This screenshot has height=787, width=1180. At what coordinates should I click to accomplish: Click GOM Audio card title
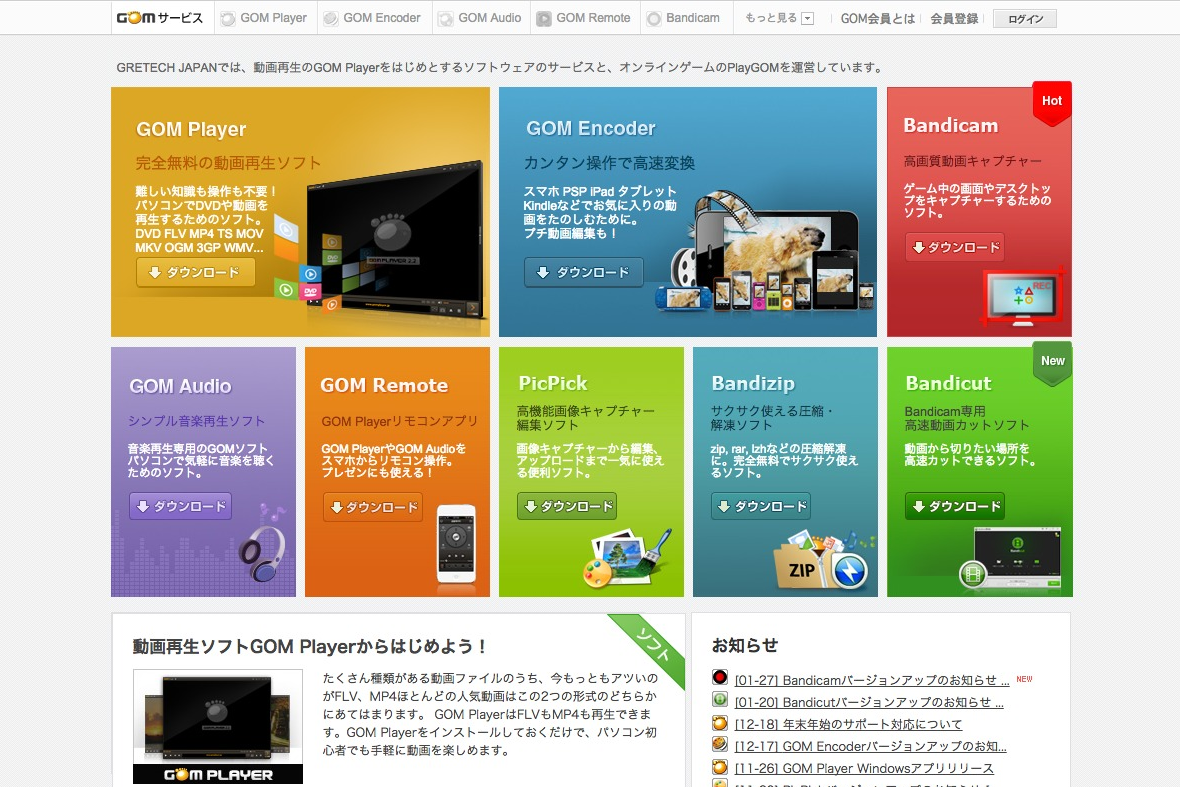181,387
